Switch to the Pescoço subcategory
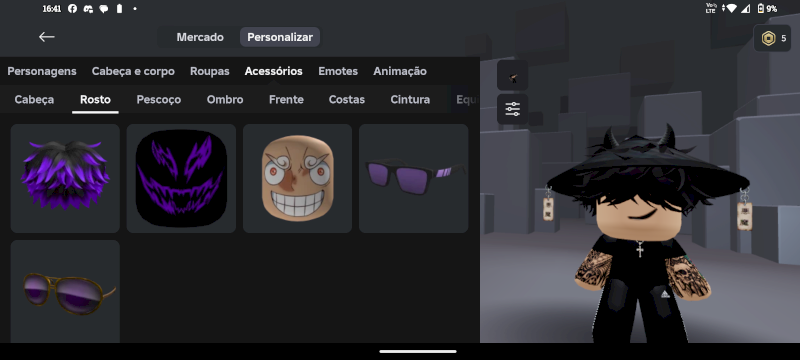800x360 pixels. 159,99
